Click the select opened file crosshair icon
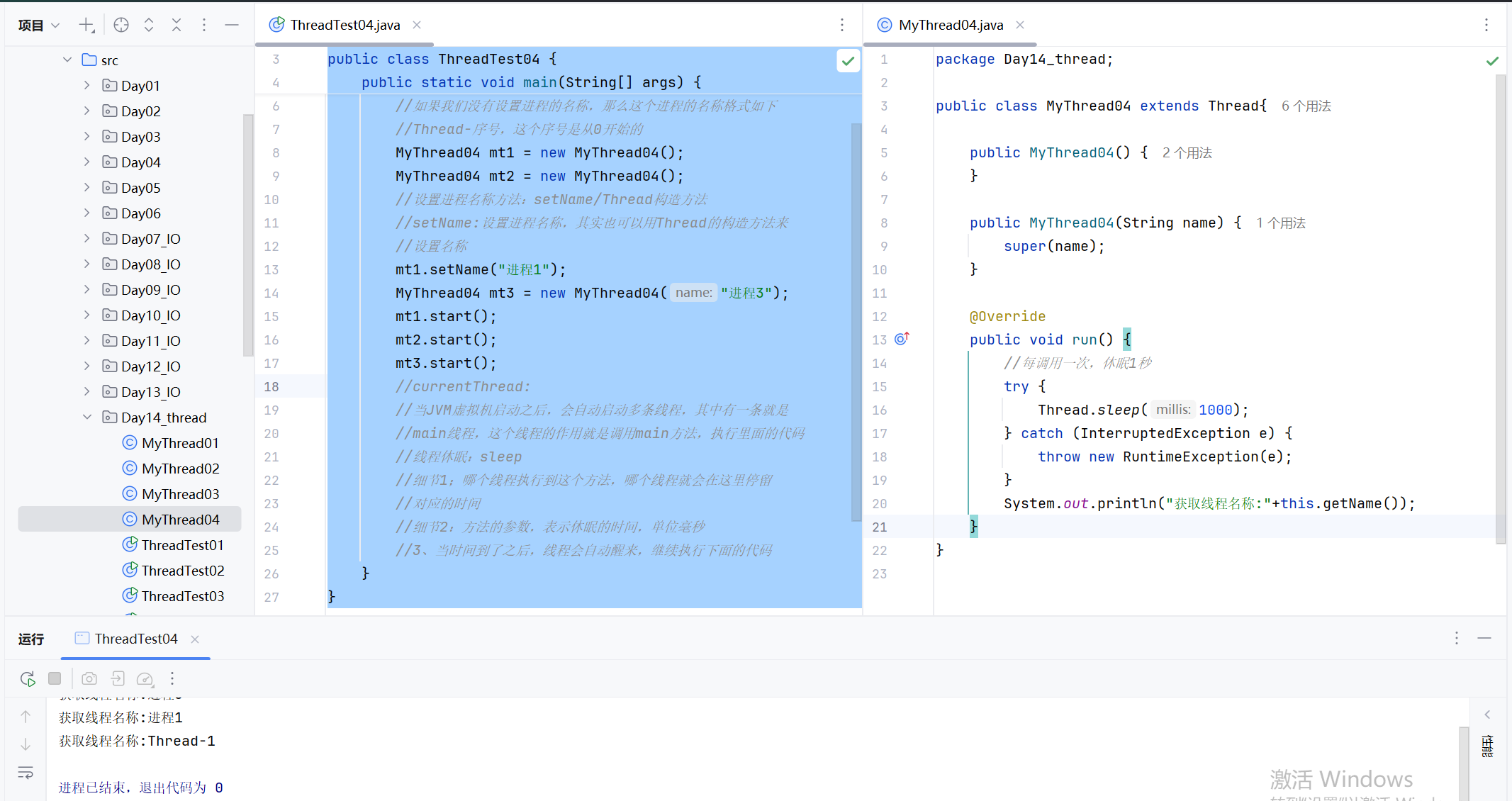This screenshot has height=801, width=1512. pos(121,25)
